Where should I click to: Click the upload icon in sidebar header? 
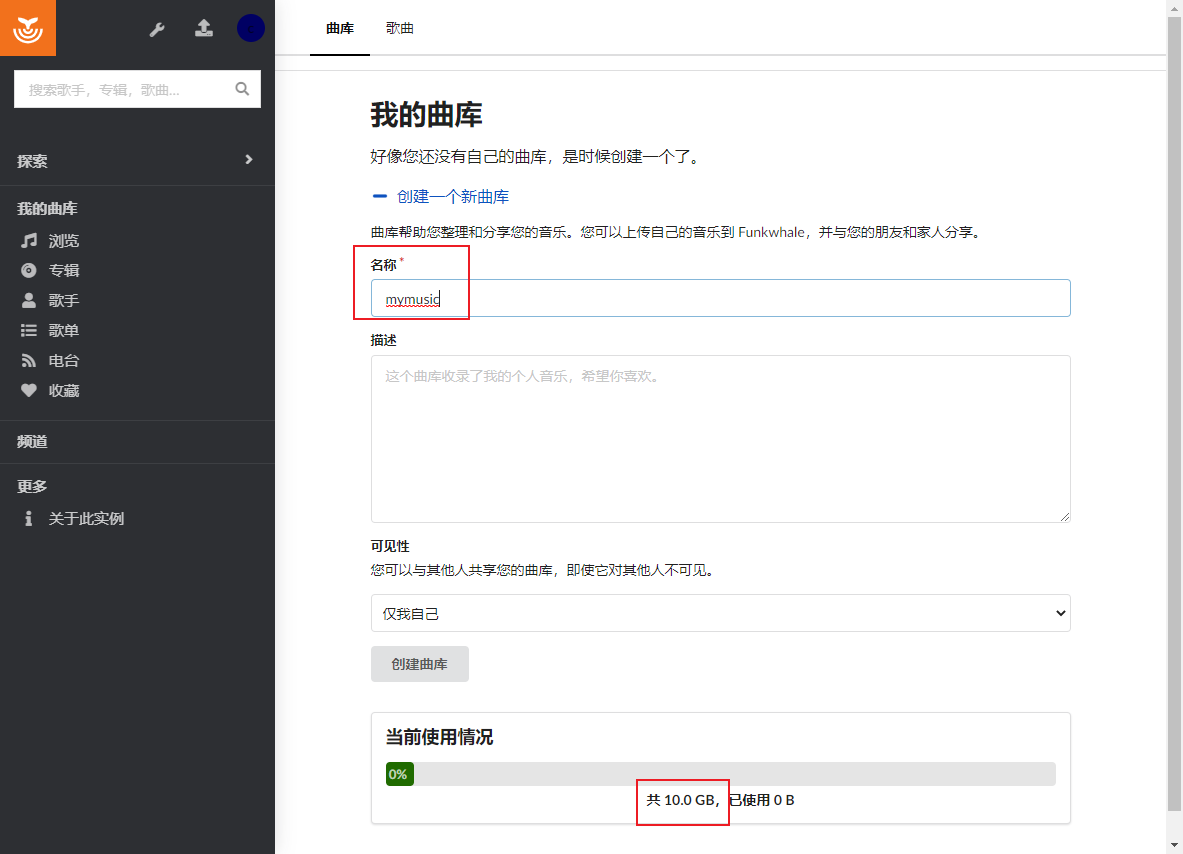pos(204,29)
